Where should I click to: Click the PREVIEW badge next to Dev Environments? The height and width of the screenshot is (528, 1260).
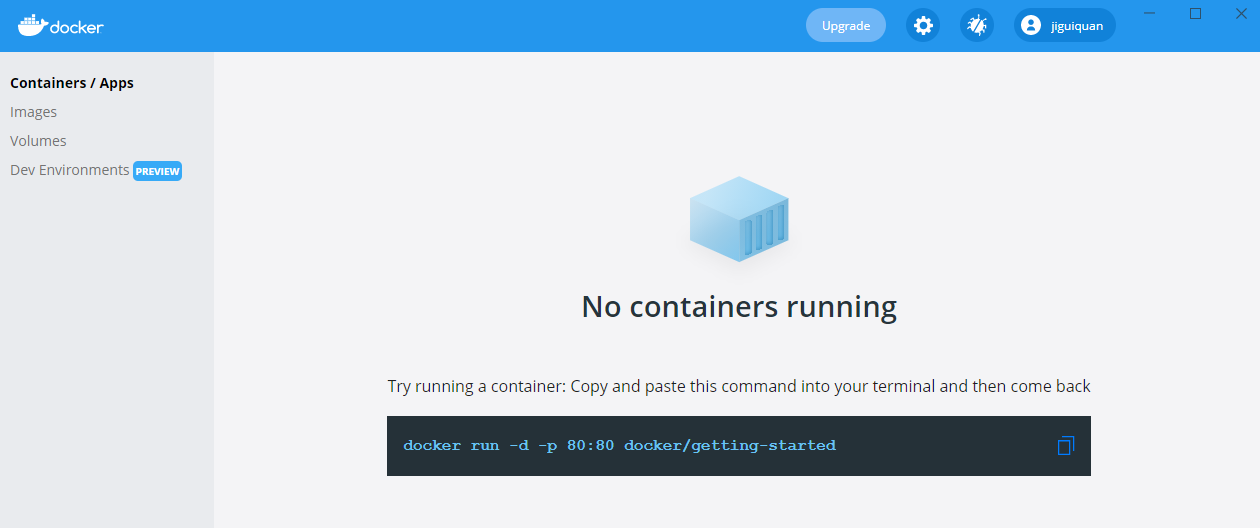tap(158, 171)
